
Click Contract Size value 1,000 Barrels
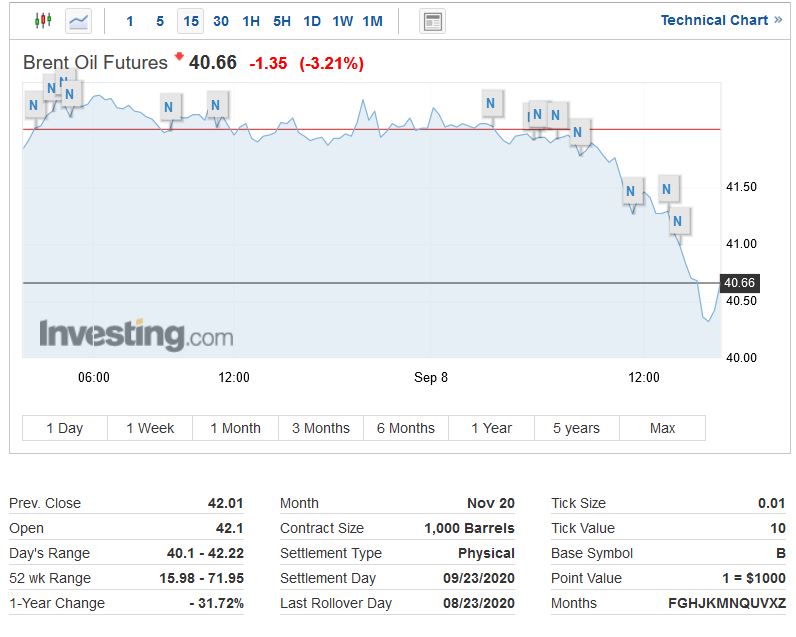click(x=470, y=528)
